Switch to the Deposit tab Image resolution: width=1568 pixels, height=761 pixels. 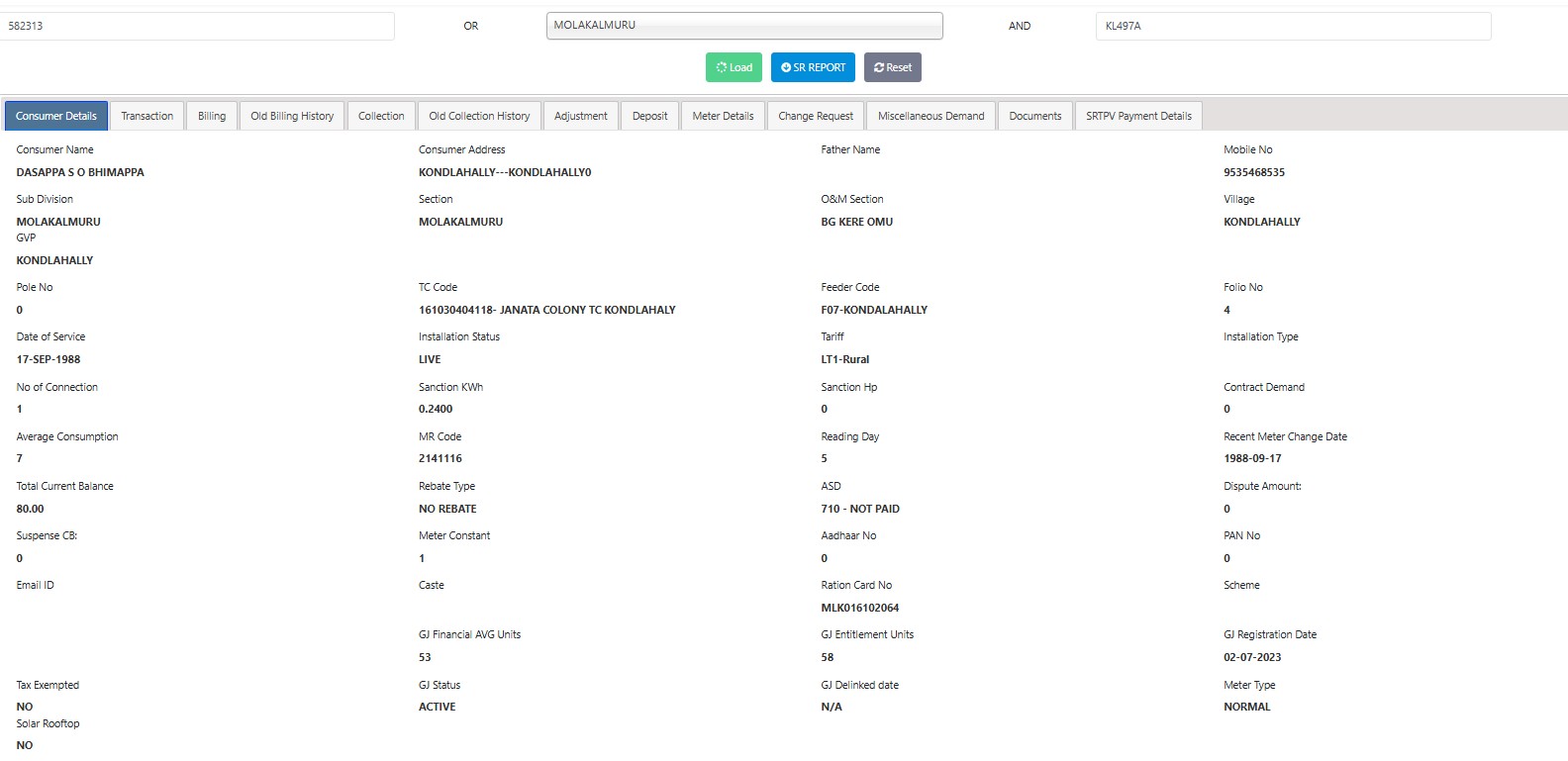pos(649,116)
